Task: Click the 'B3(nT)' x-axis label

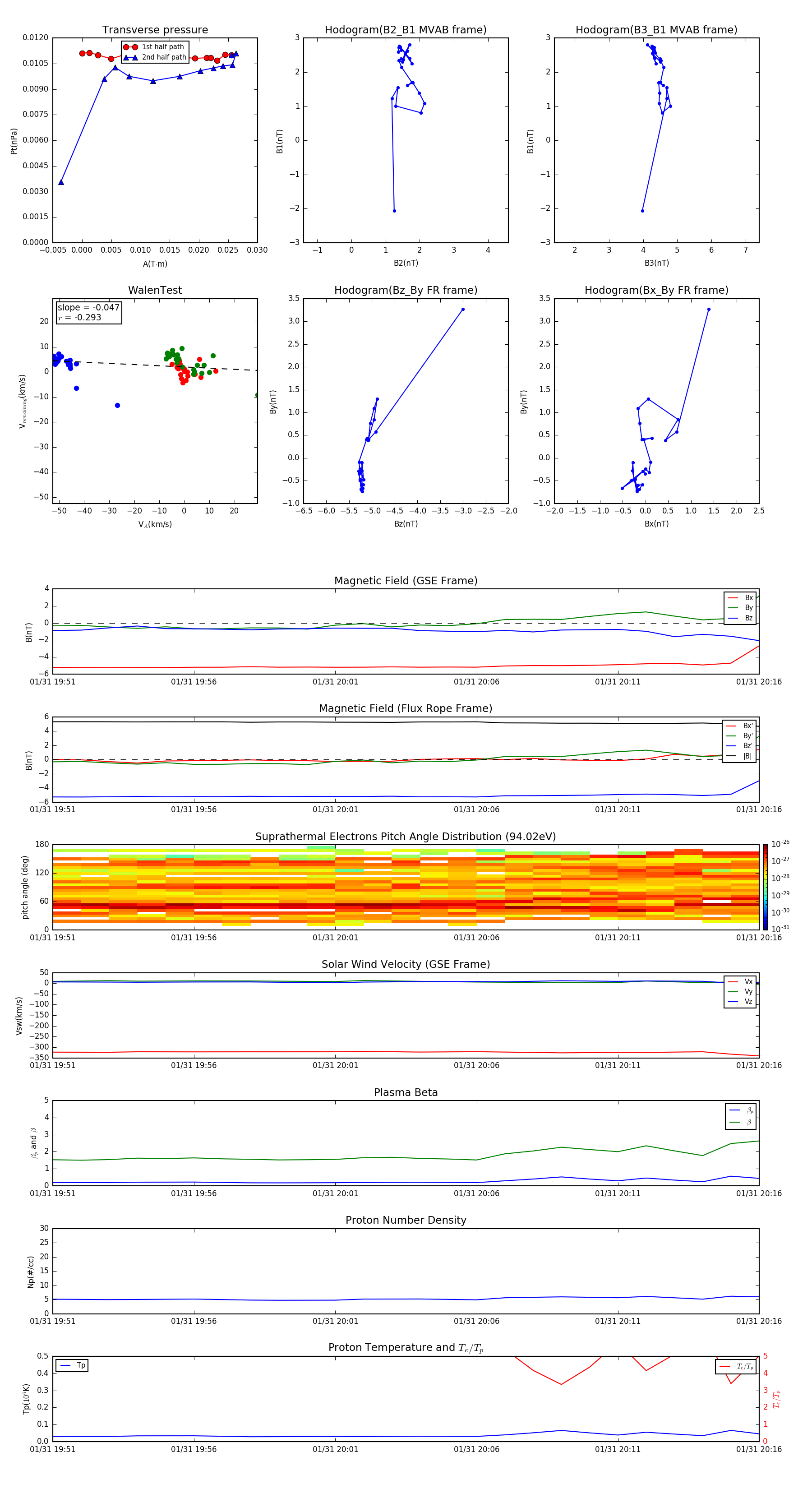Action: click(x=656, y=263)
